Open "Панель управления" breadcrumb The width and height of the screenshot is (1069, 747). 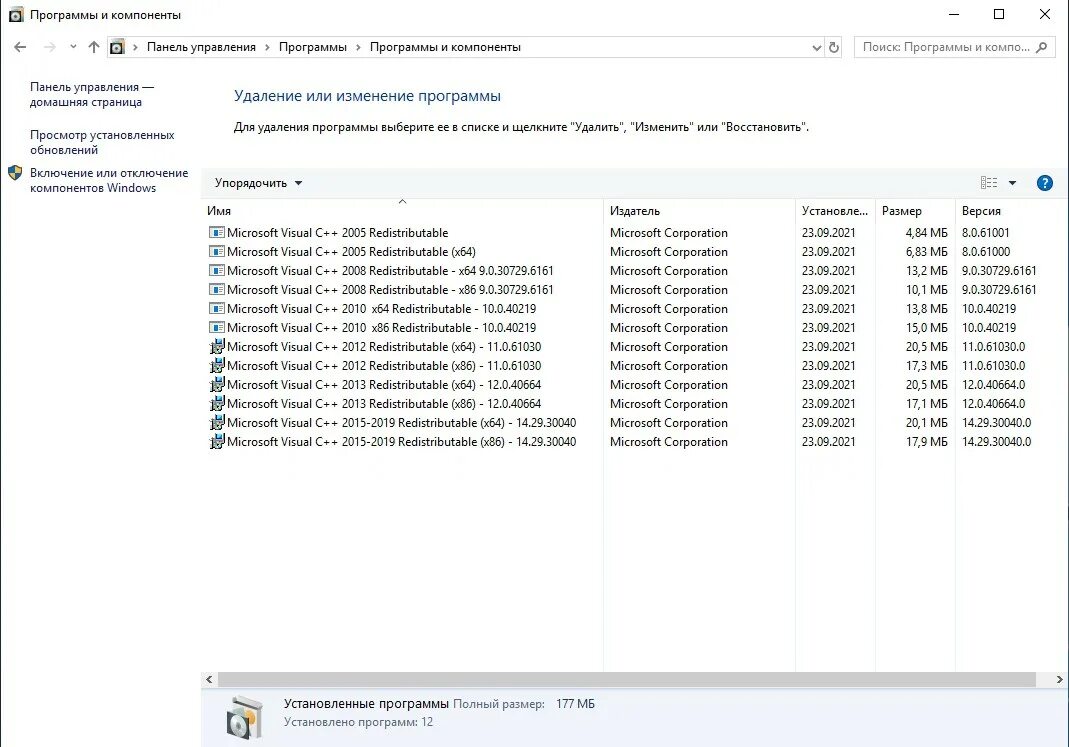(x=201, y=47)
